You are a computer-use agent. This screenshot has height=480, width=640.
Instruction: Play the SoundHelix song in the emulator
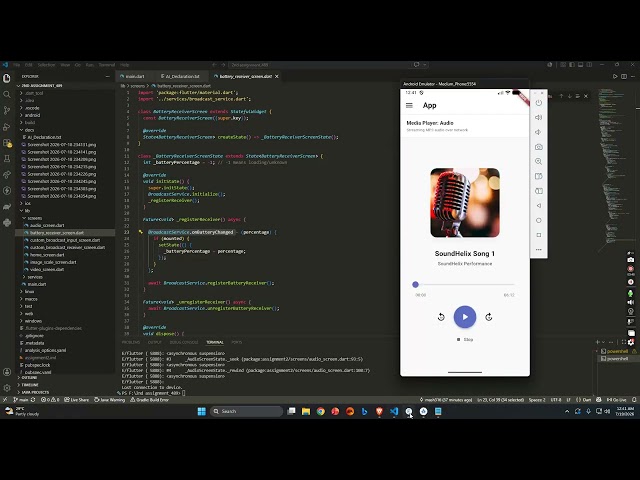tap(465, 317)
